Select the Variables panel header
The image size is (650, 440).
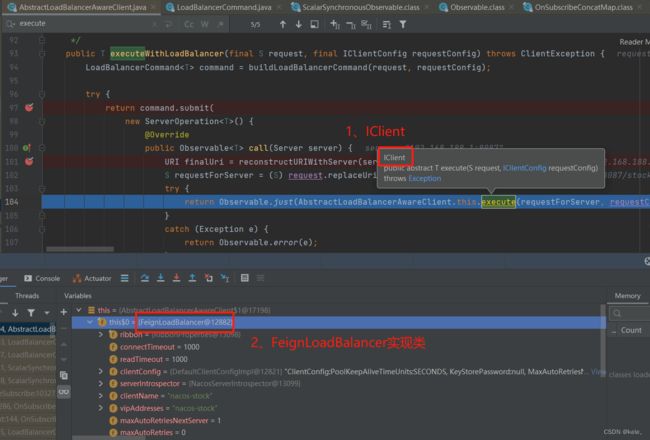click(x=78, y=296)
